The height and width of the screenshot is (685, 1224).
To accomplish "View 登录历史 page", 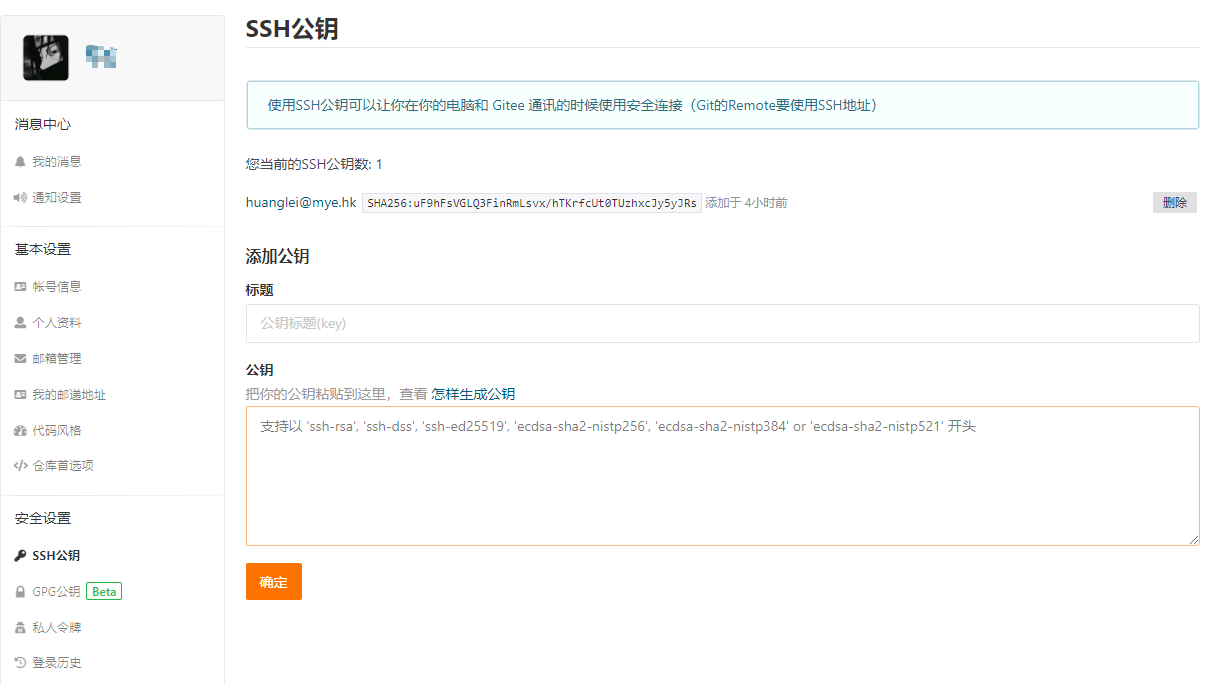I will pos(57,662).
